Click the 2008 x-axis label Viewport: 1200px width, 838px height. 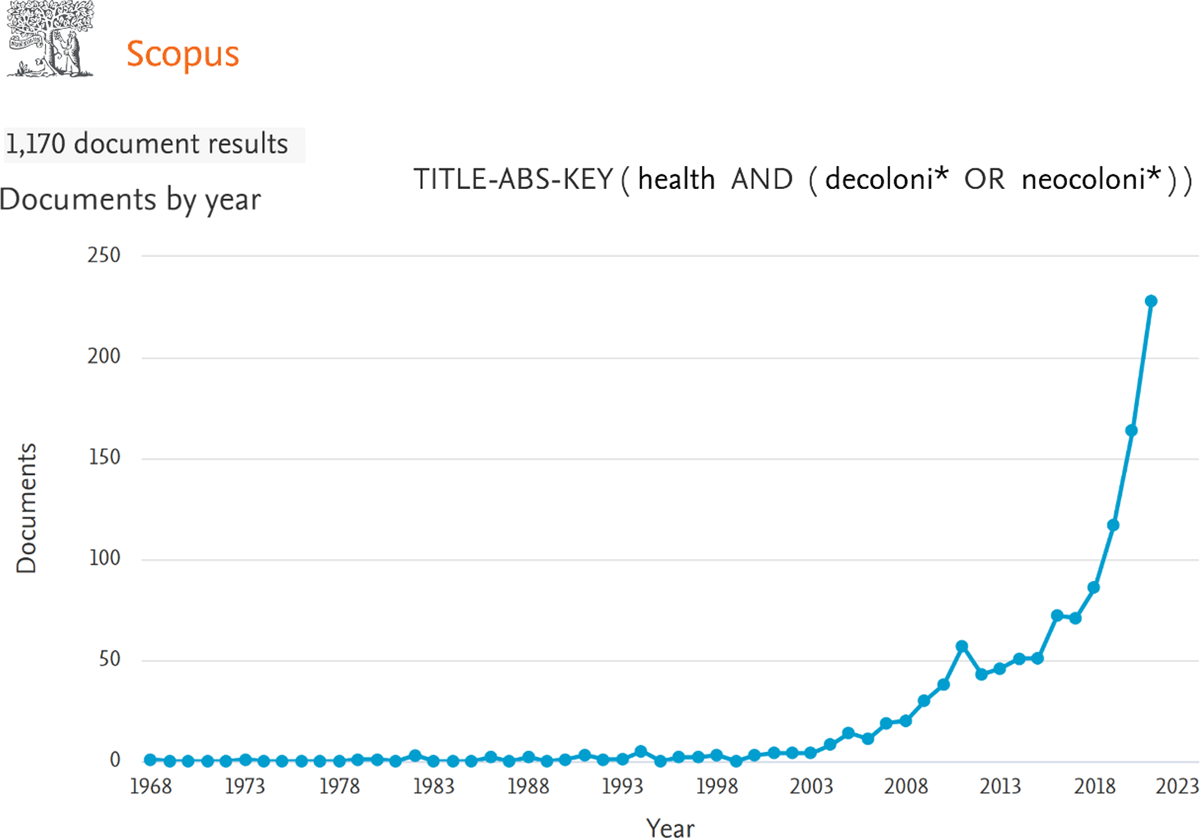(905, 788)
